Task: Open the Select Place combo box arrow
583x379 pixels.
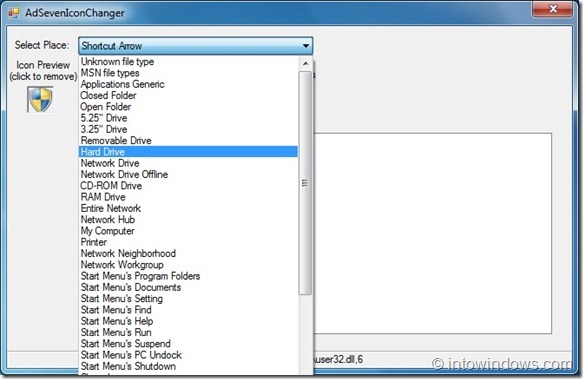Action: pos(306,46)
